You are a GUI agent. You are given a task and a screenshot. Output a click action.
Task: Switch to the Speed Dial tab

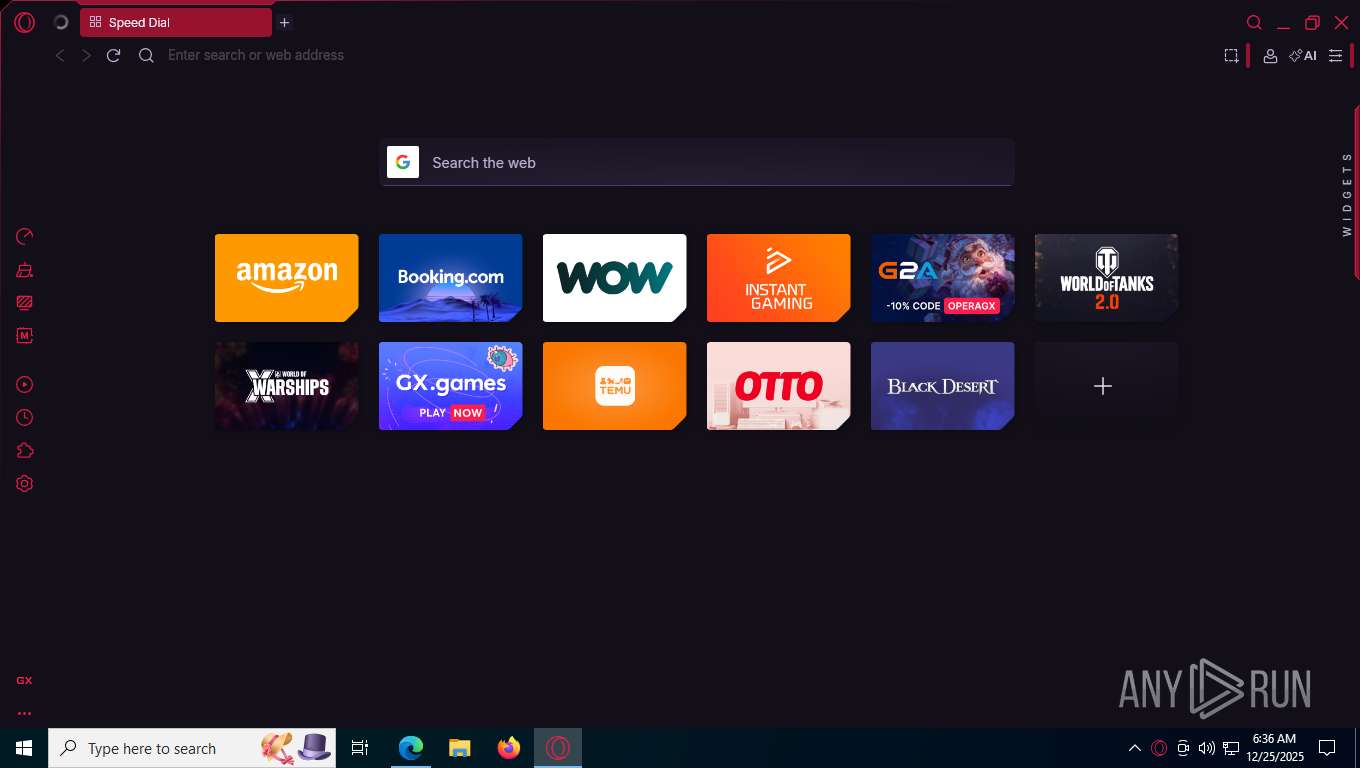point(176,22)
